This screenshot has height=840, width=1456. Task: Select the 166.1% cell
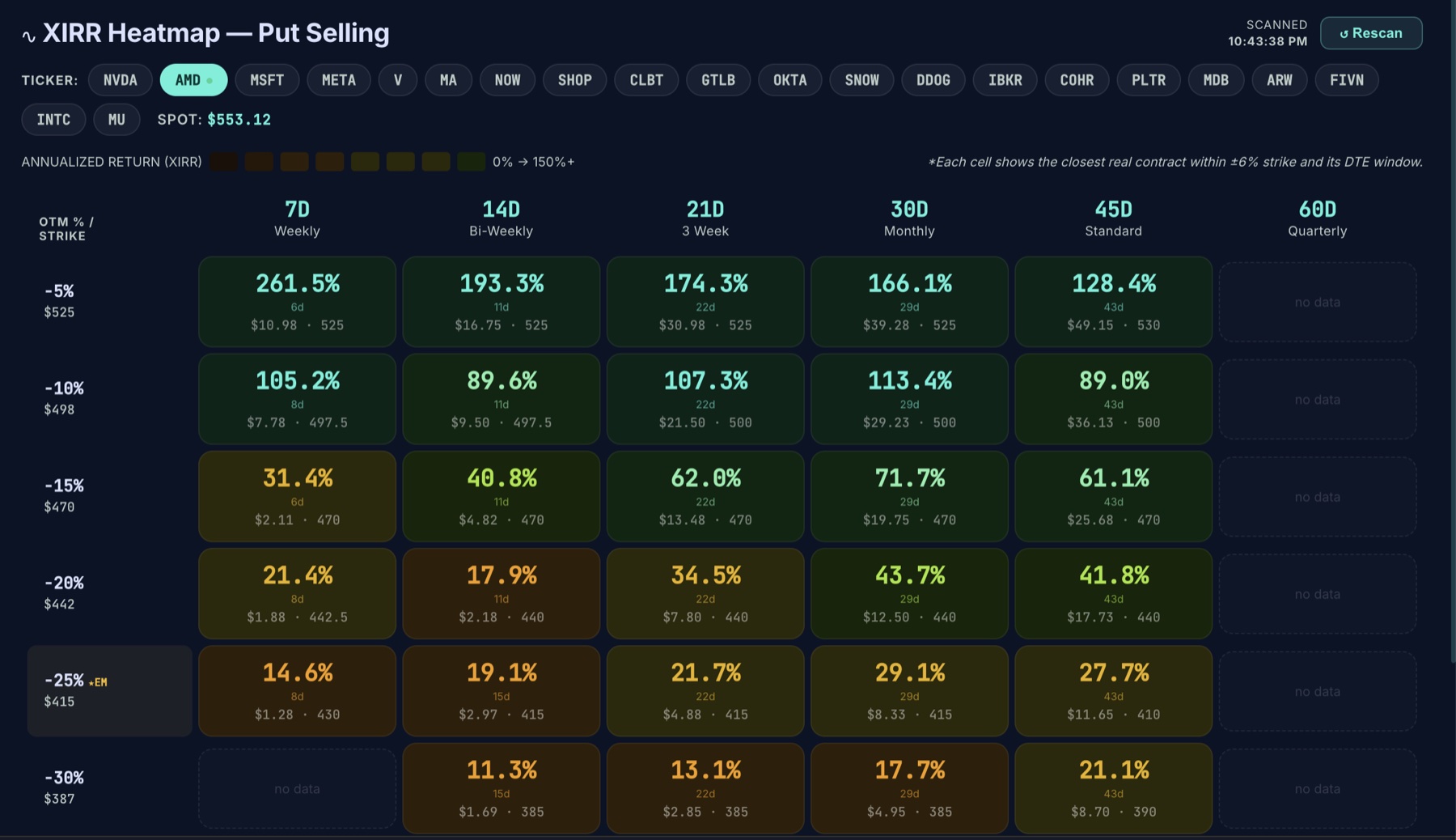pyautogui.click(x=909, y=302)
